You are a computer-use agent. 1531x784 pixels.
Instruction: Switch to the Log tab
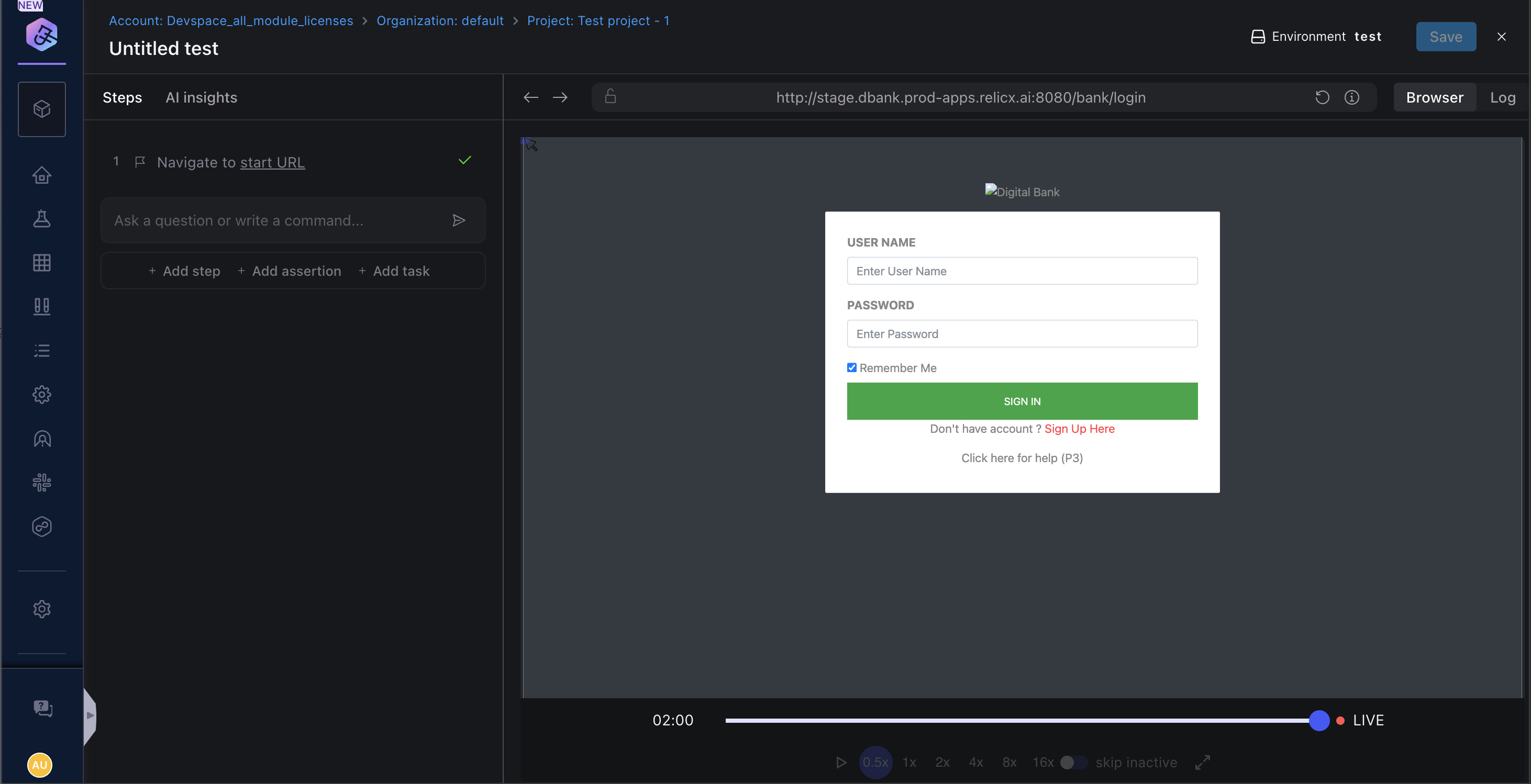tap(1503, 97)
